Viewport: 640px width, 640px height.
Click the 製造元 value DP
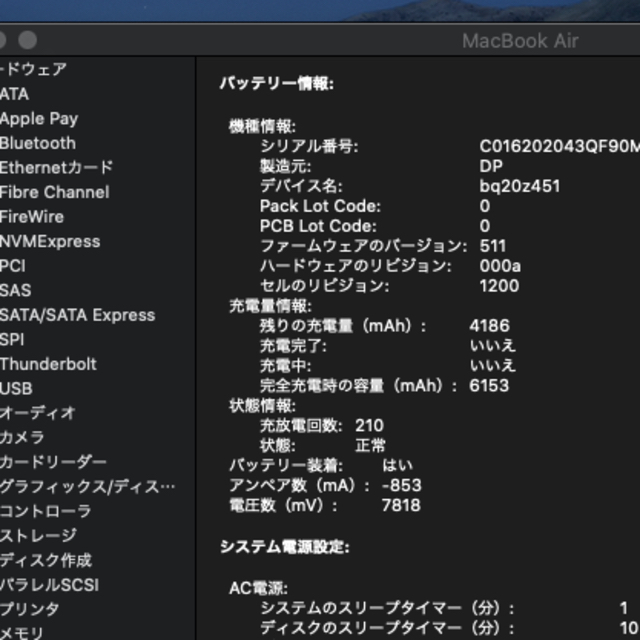pos(491,166)
